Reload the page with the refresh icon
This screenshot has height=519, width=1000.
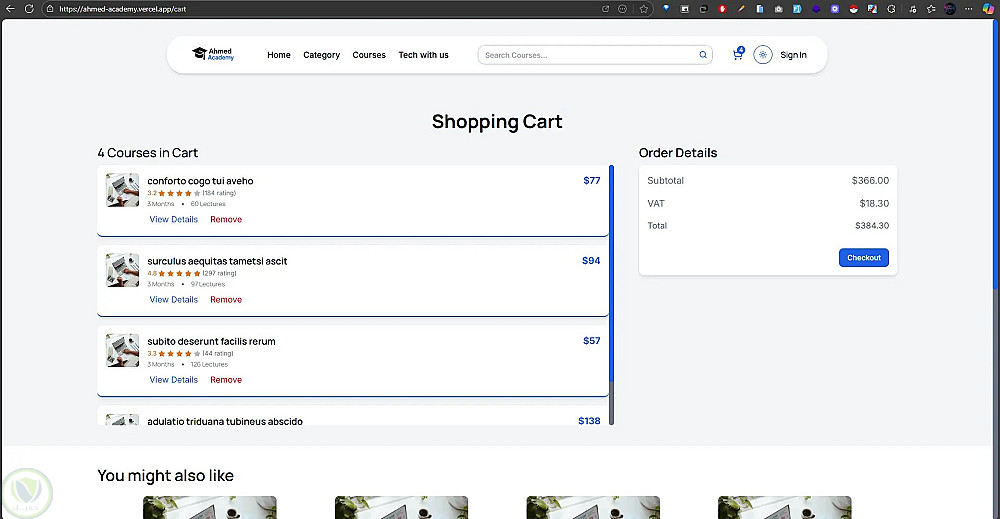29,8
